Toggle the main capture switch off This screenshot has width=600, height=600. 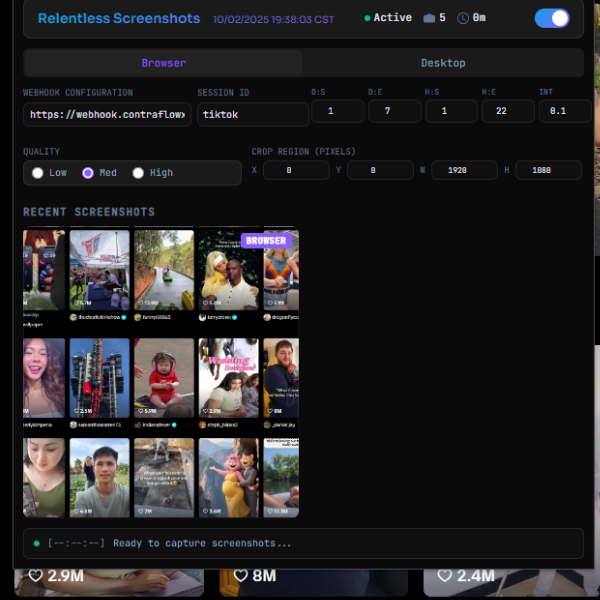click(552, 18)
